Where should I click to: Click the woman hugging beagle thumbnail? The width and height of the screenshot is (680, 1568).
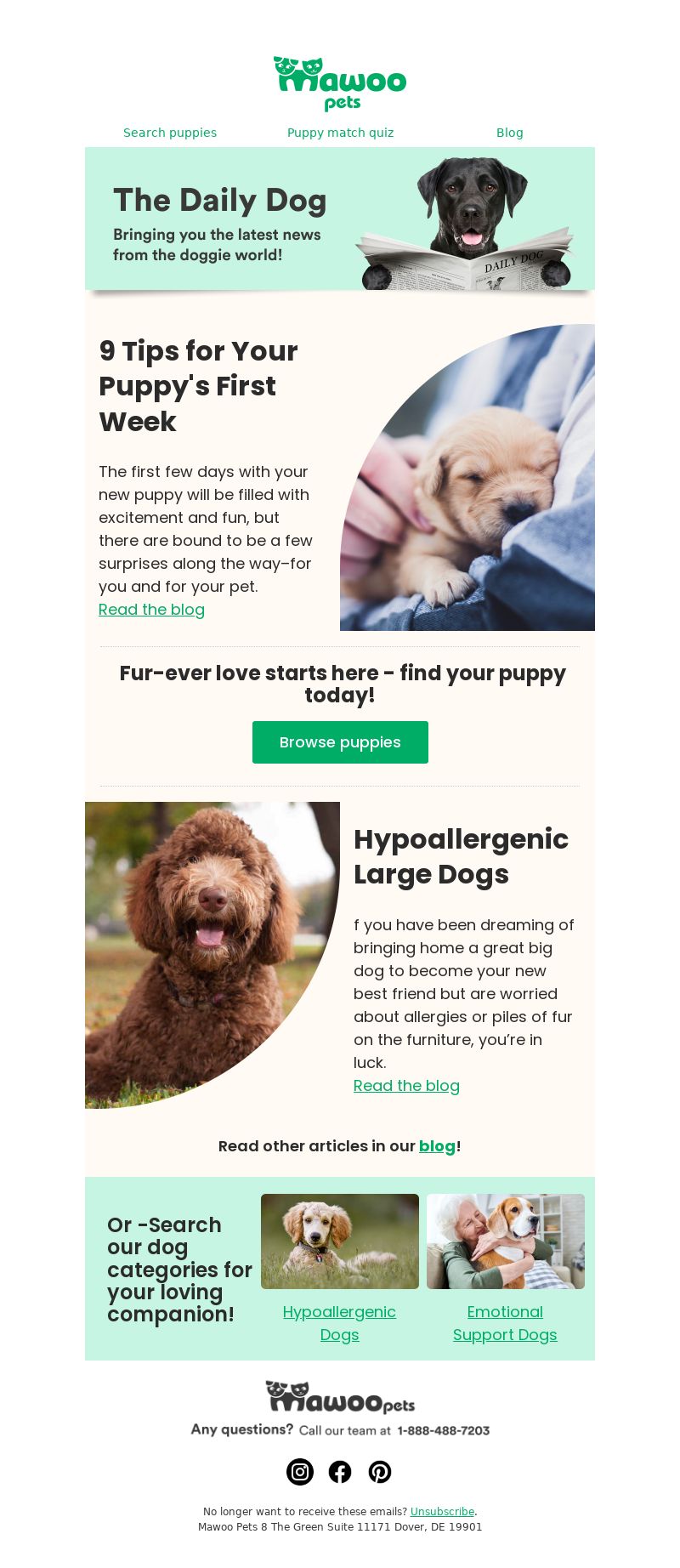pyautogui.click(x=506, y=1241)
